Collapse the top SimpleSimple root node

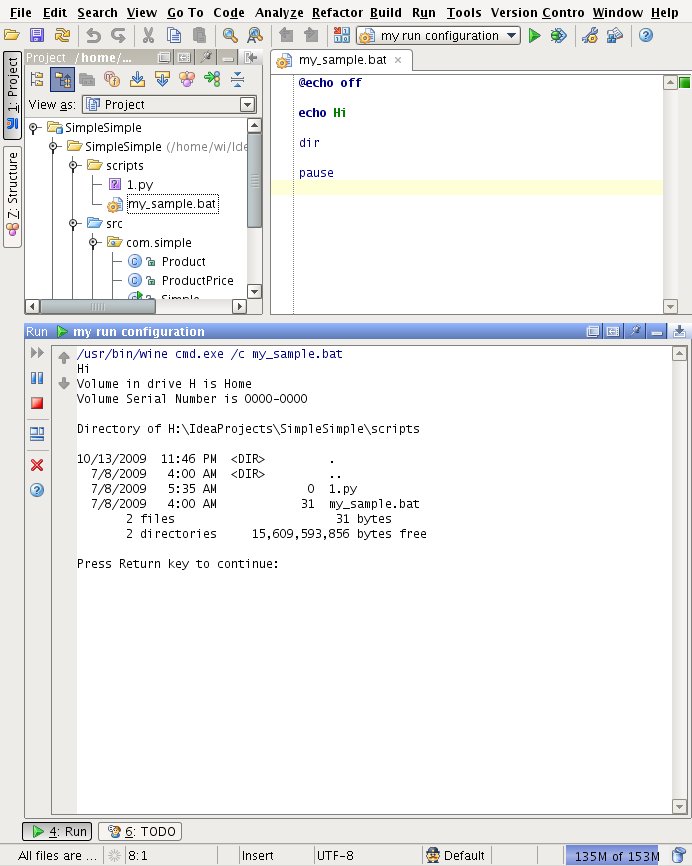pos(34,128)
